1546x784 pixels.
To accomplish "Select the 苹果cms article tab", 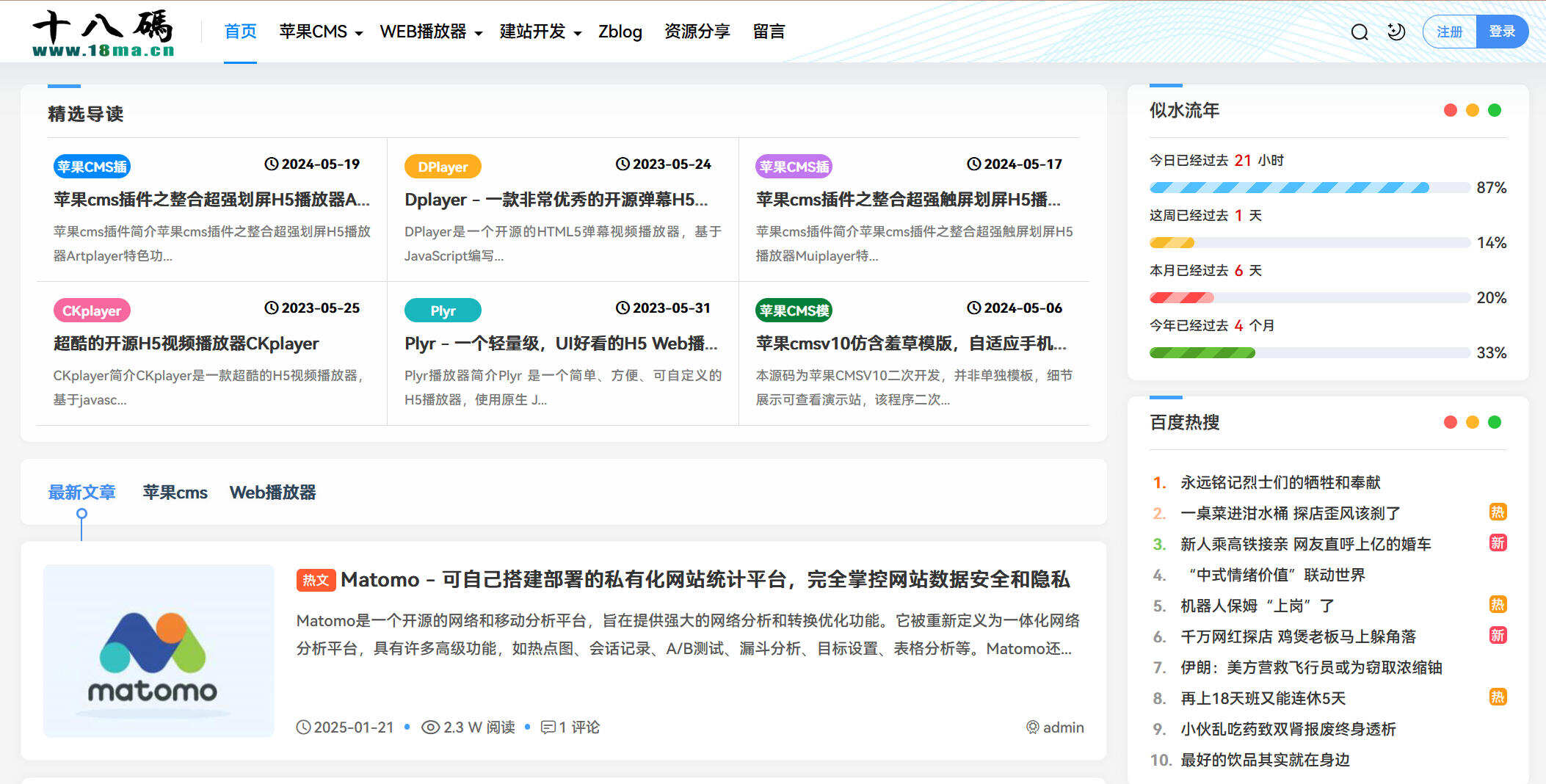I will [175, 493].
